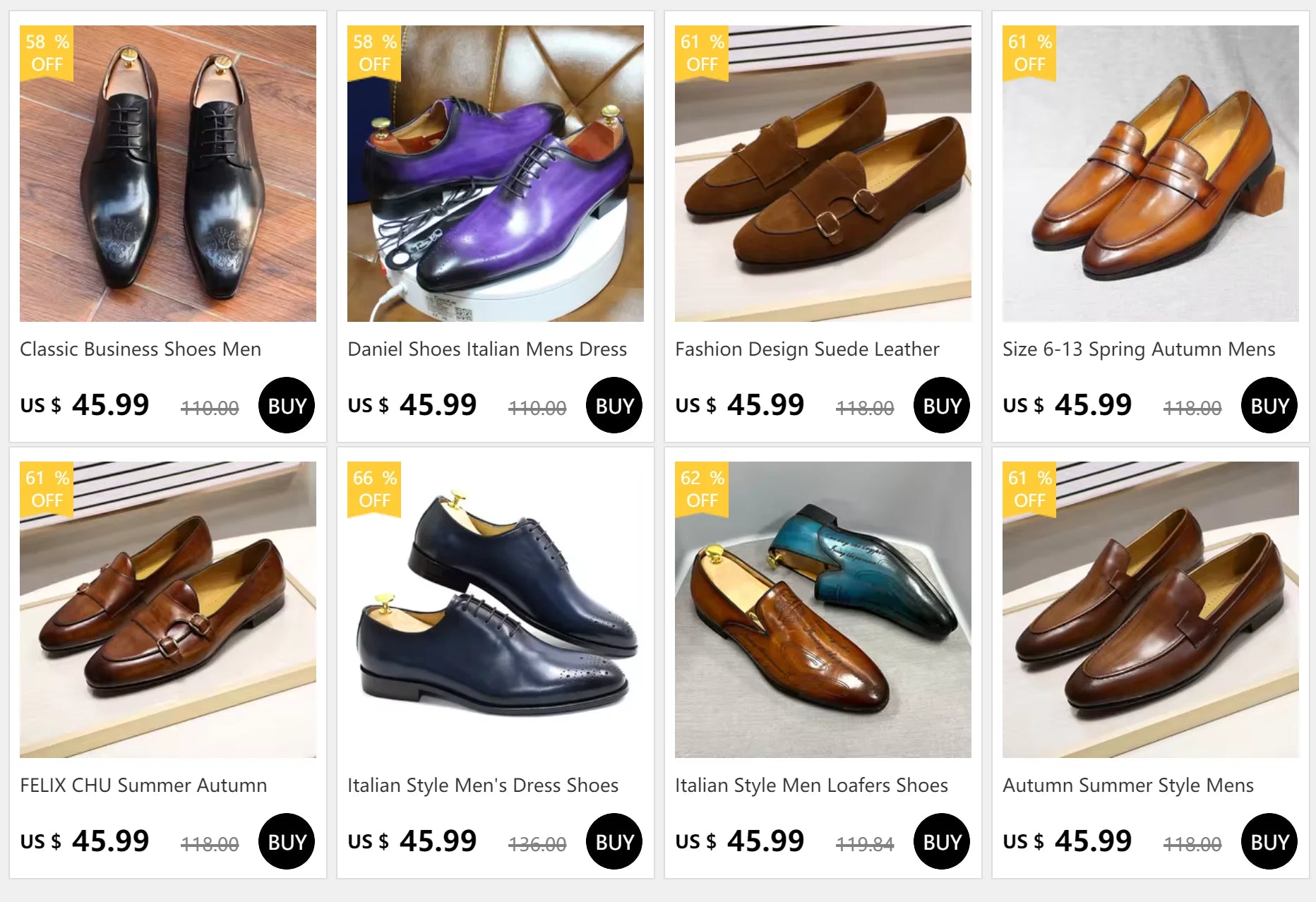1316x902 pixels.
Task: Click the Italian Style Men Loafers Shoes title
Action: [x=811, y=786]
